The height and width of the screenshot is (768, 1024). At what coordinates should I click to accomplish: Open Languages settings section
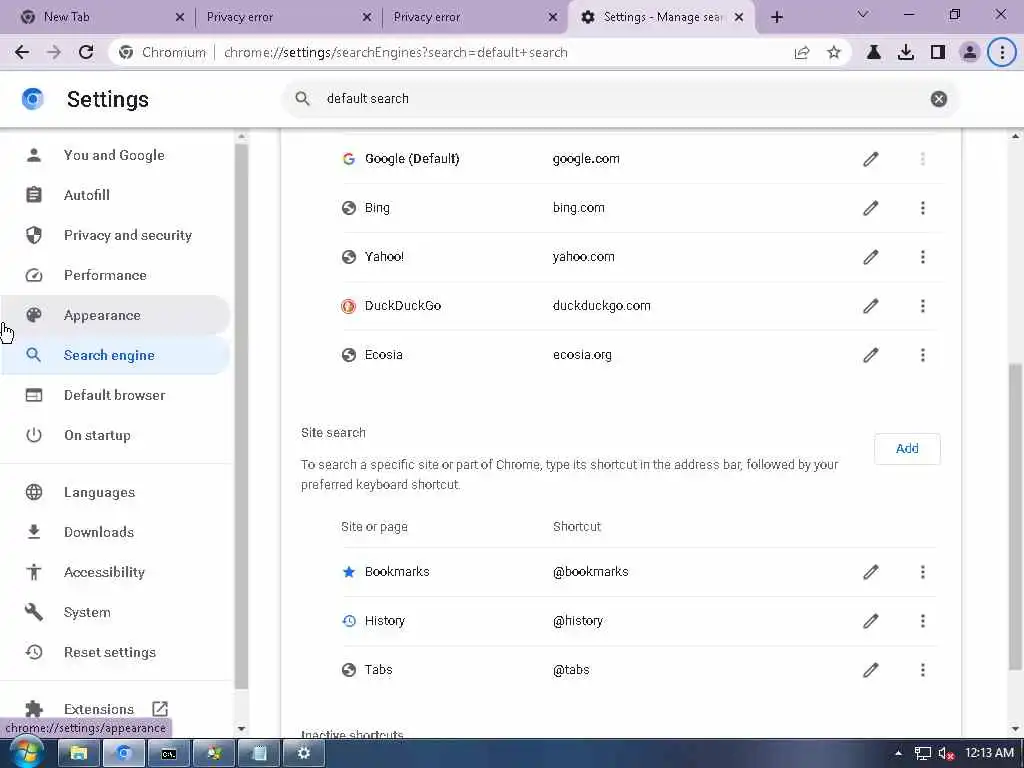point(114,492)
